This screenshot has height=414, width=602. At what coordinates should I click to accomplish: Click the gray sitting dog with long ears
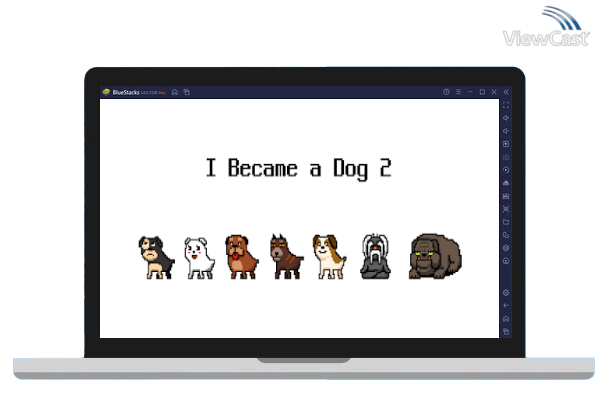pos(375,256)
